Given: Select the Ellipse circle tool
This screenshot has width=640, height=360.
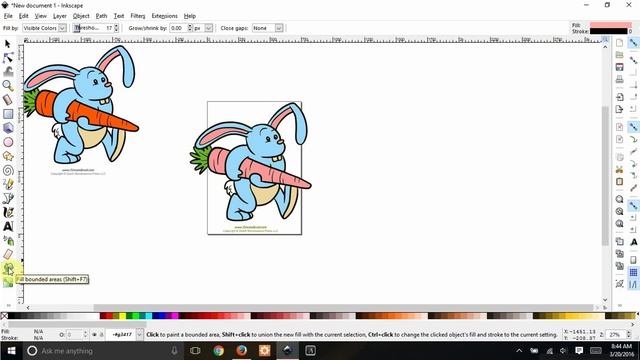Looking at the screenshot, I should (x=8, y=142).
